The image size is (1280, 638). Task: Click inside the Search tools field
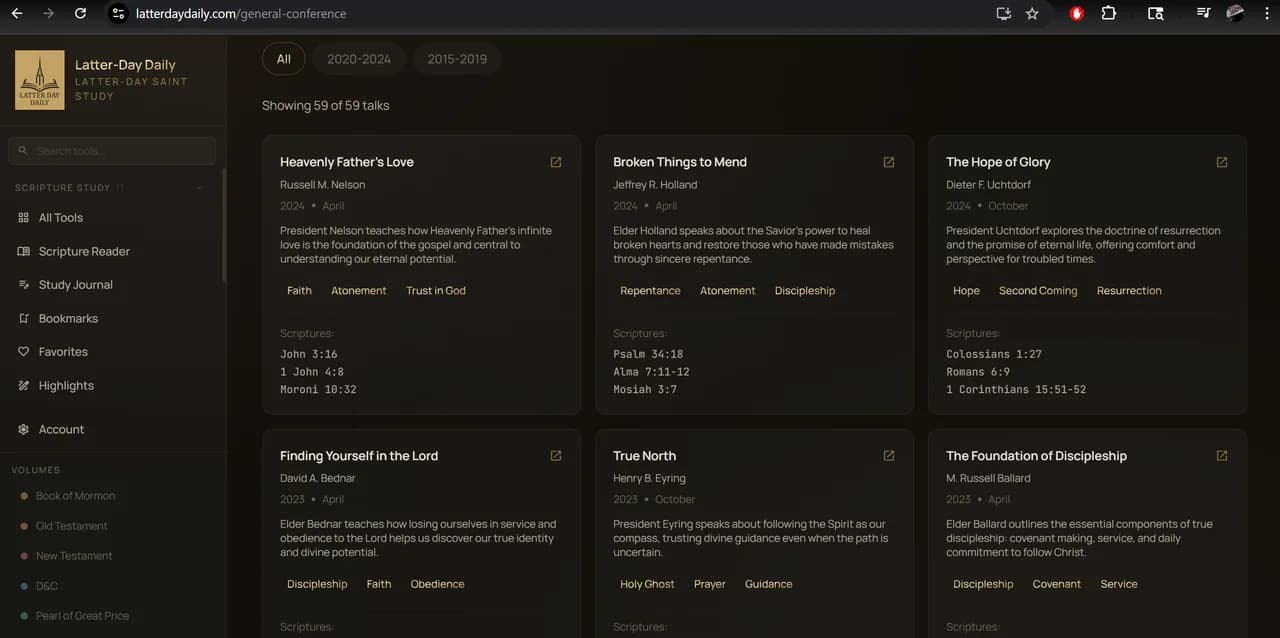pyautogui.click(x=112, y=151)
